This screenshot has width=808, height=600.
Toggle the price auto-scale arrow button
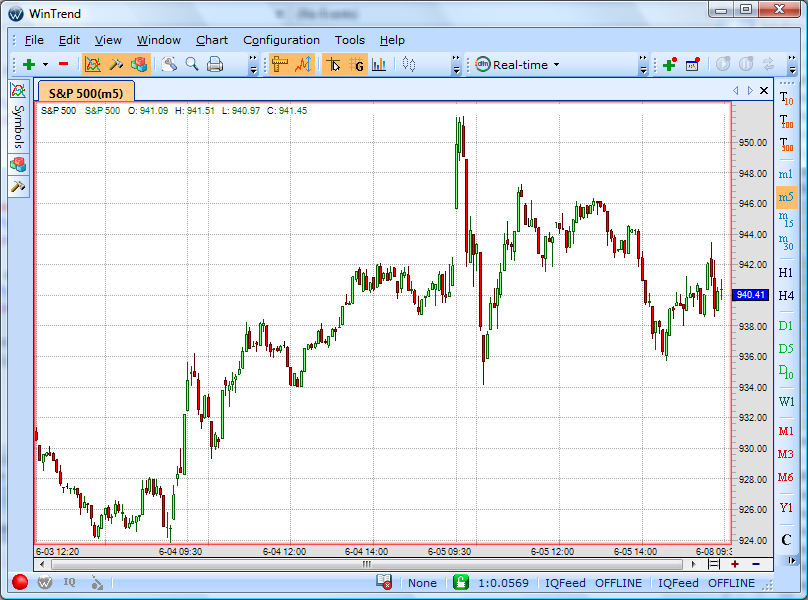click(x=303, y=64)
